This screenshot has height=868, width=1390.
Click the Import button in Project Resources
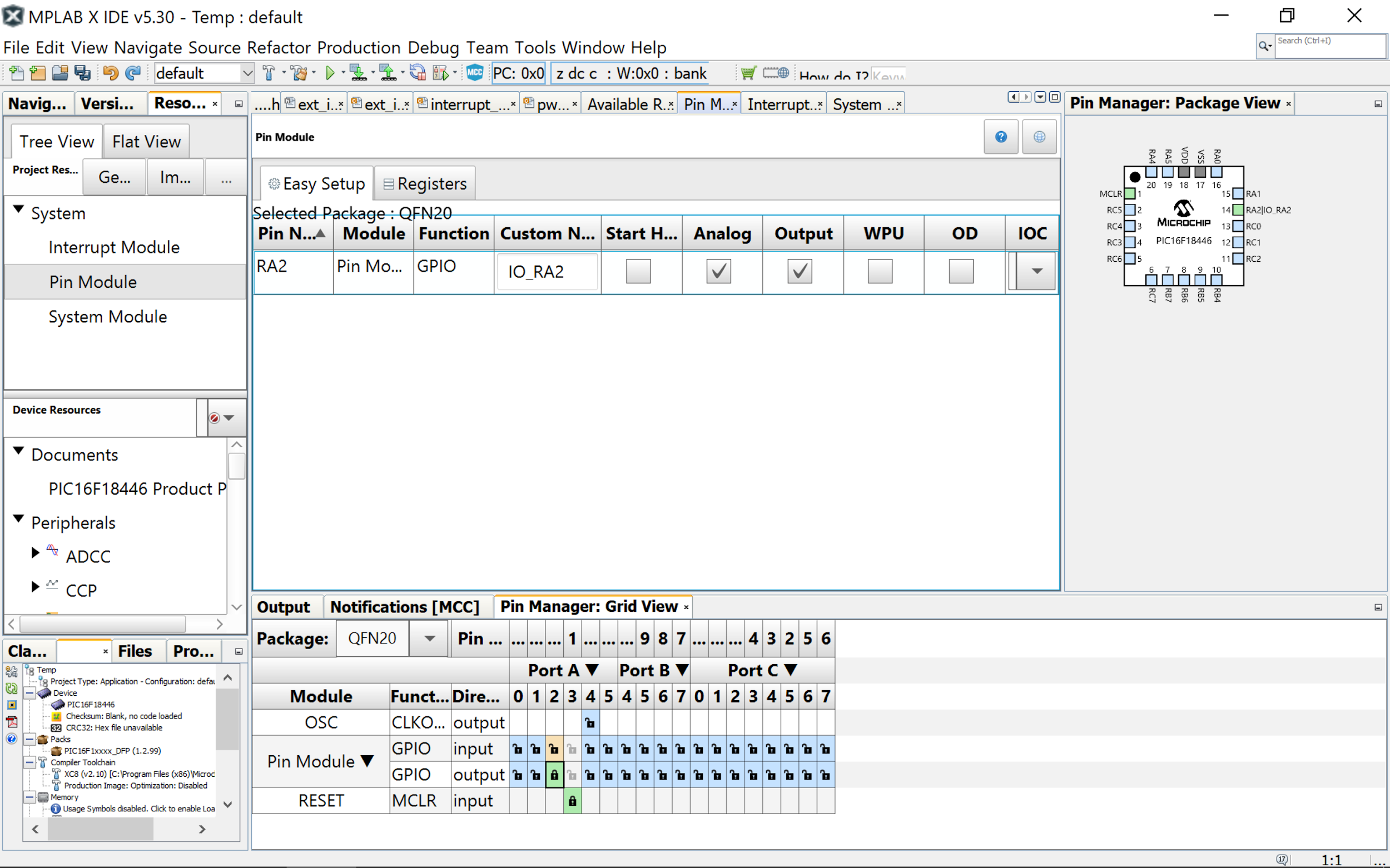point(175,177)
